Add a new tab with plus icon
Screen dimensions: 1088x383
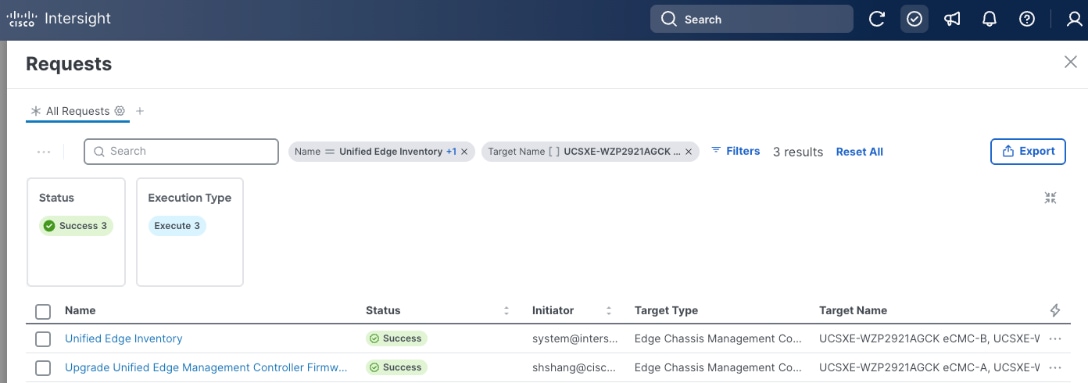(139, 111)
